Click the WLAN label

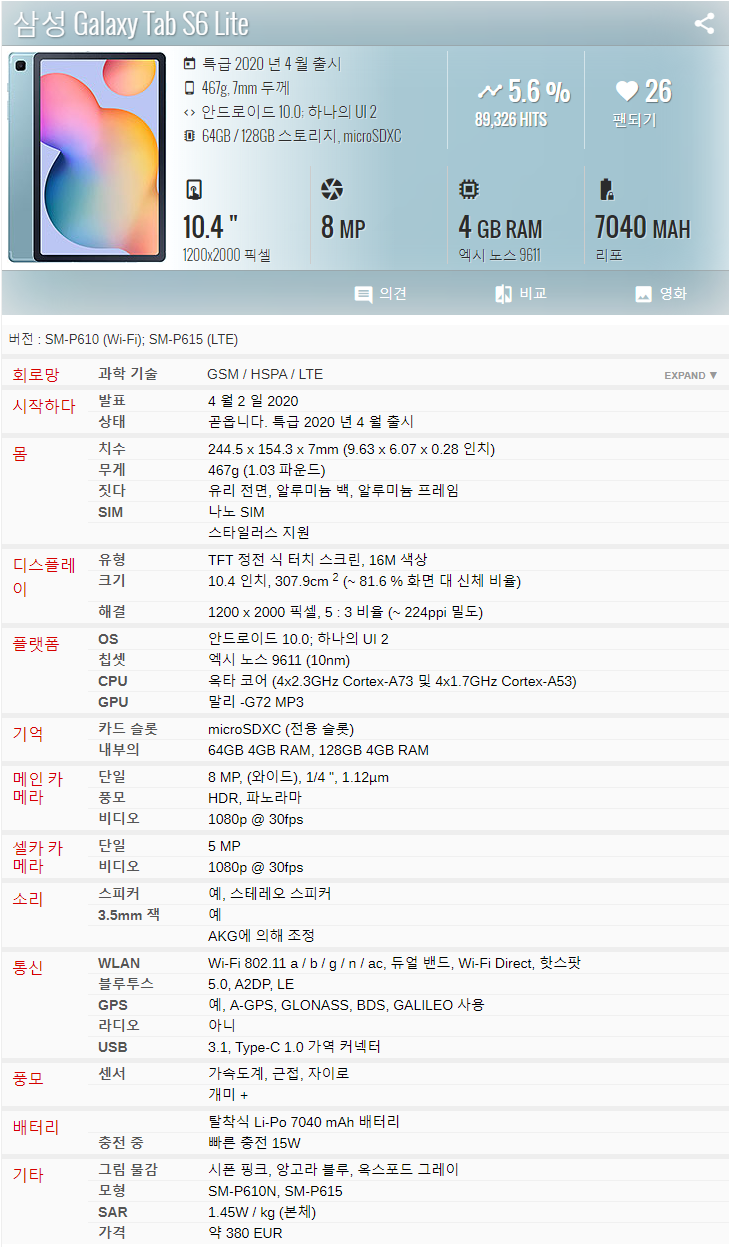point(119,963)
